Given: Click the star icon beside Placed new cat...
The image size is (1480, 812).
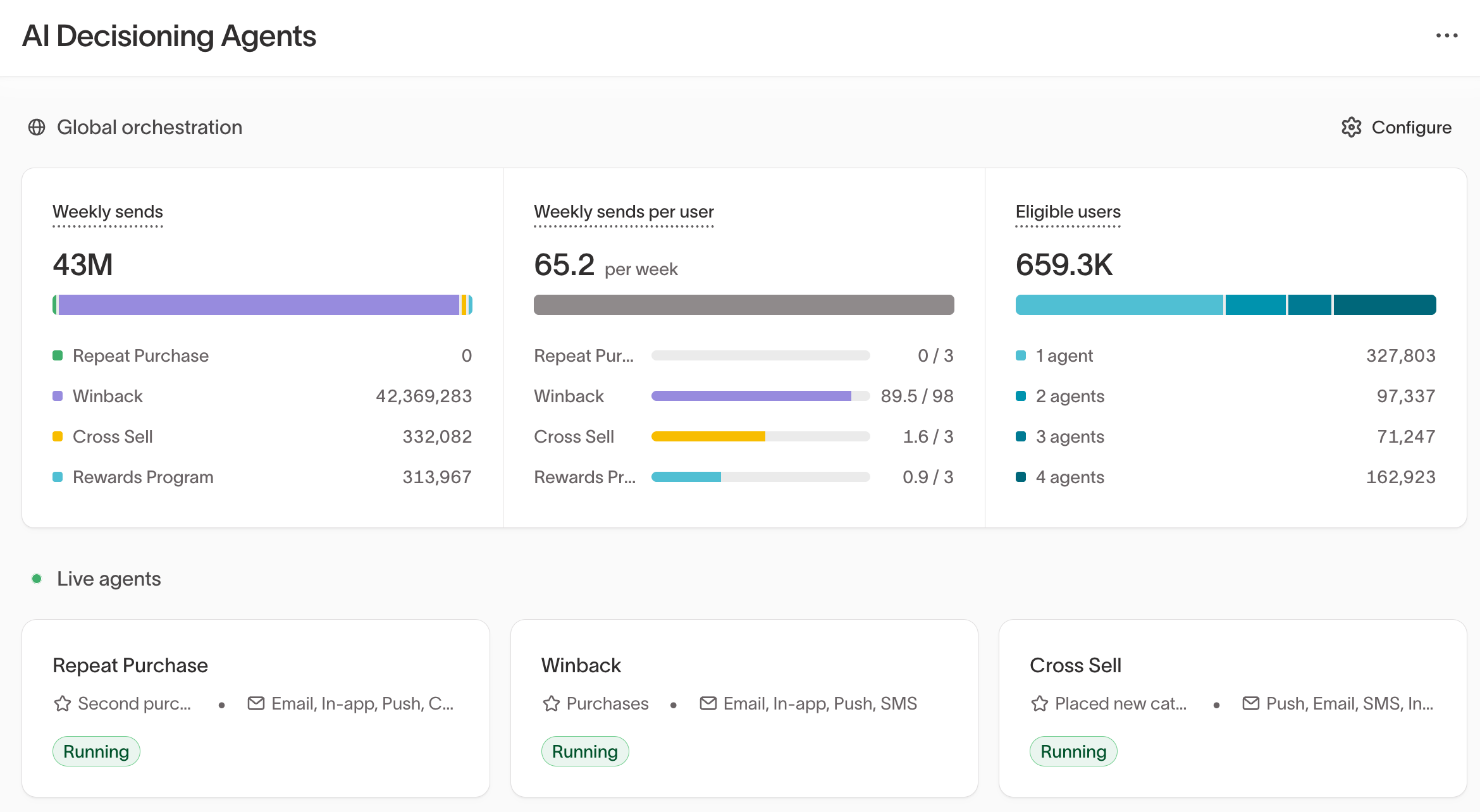Looking at the screenshot, I should 1039,703.
